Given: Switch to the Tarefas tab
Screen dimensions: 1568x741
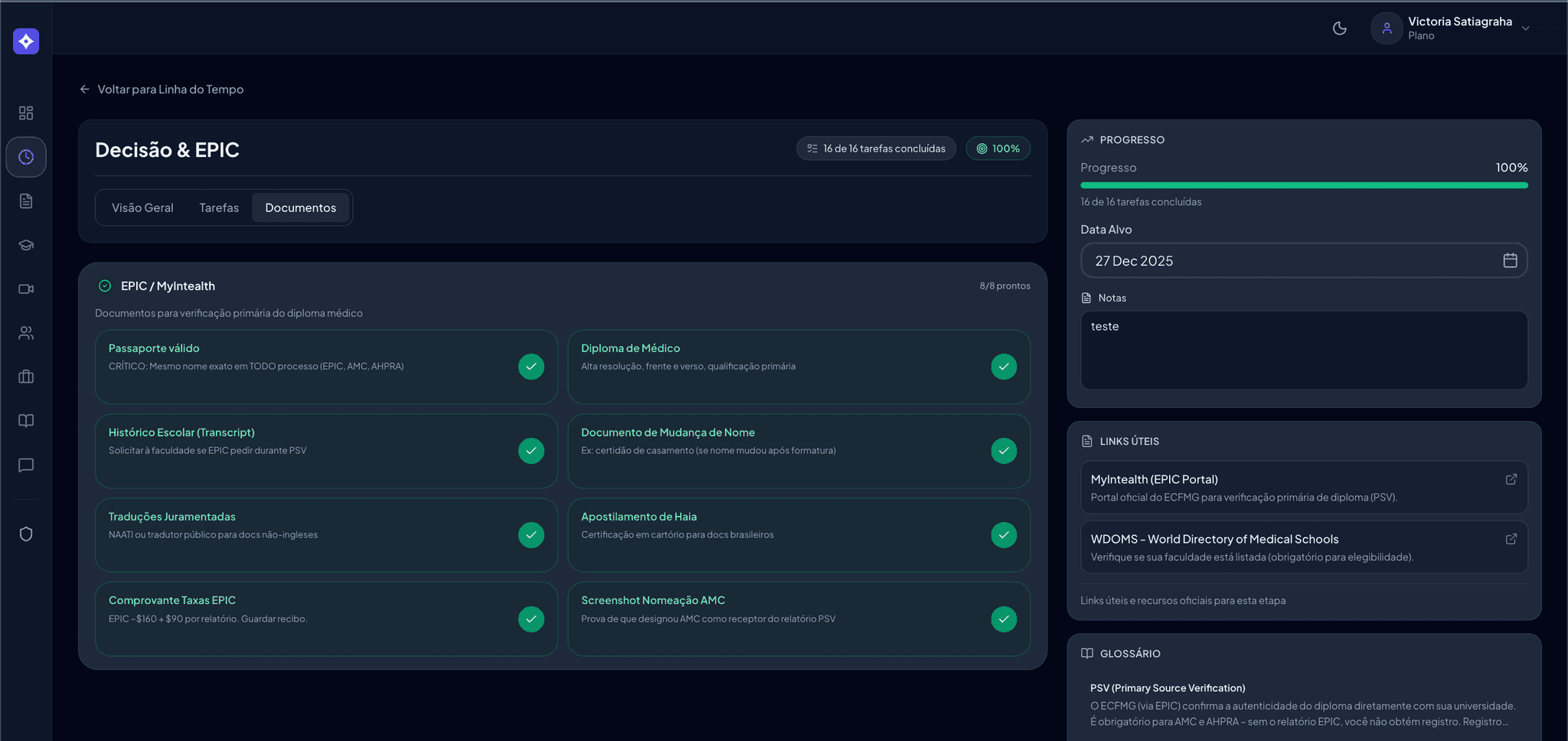Looking at the screenshot, I should point(219,207).
